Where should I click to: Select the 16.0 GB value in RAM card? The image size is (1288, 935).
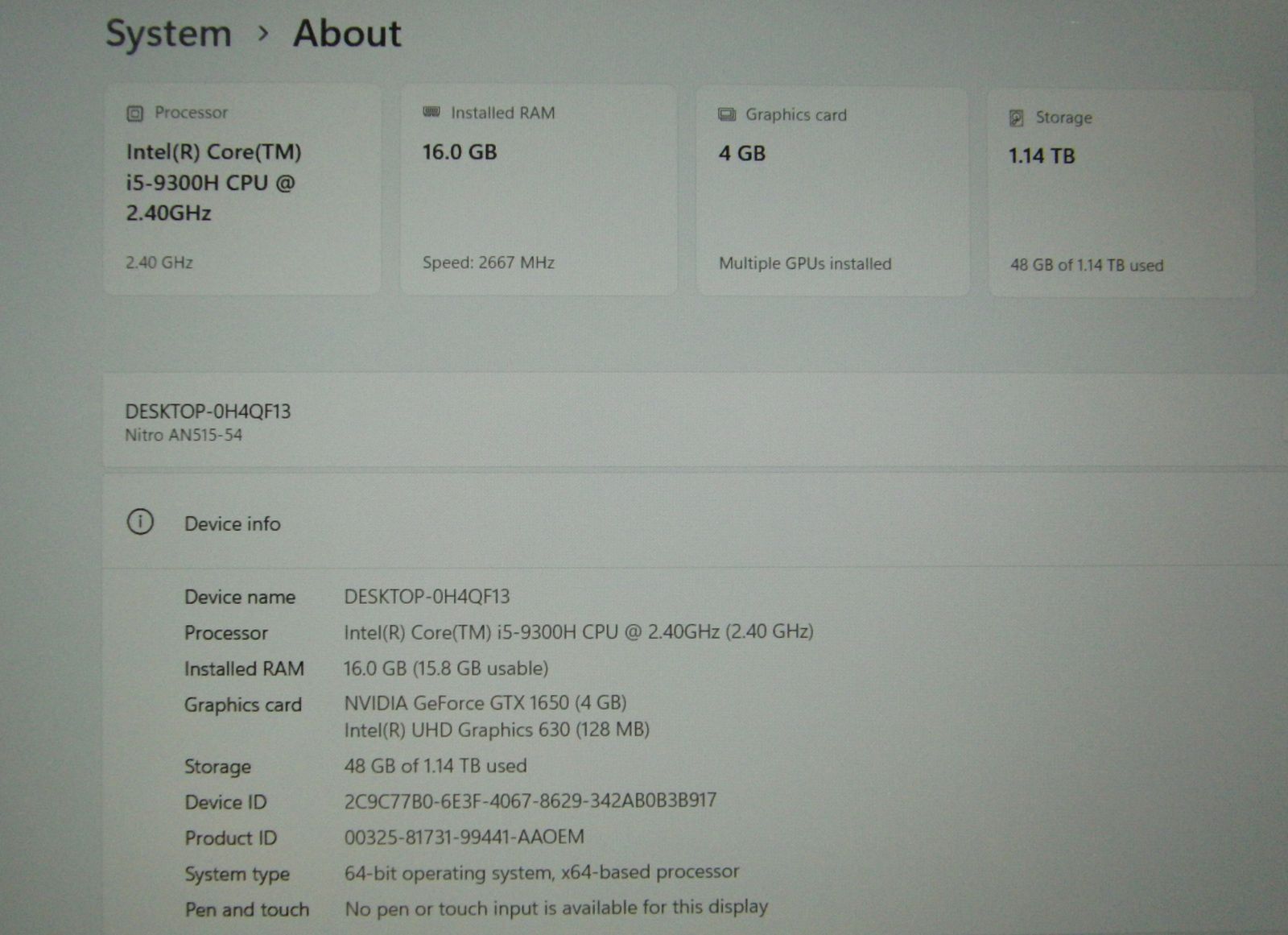(460, 152)
